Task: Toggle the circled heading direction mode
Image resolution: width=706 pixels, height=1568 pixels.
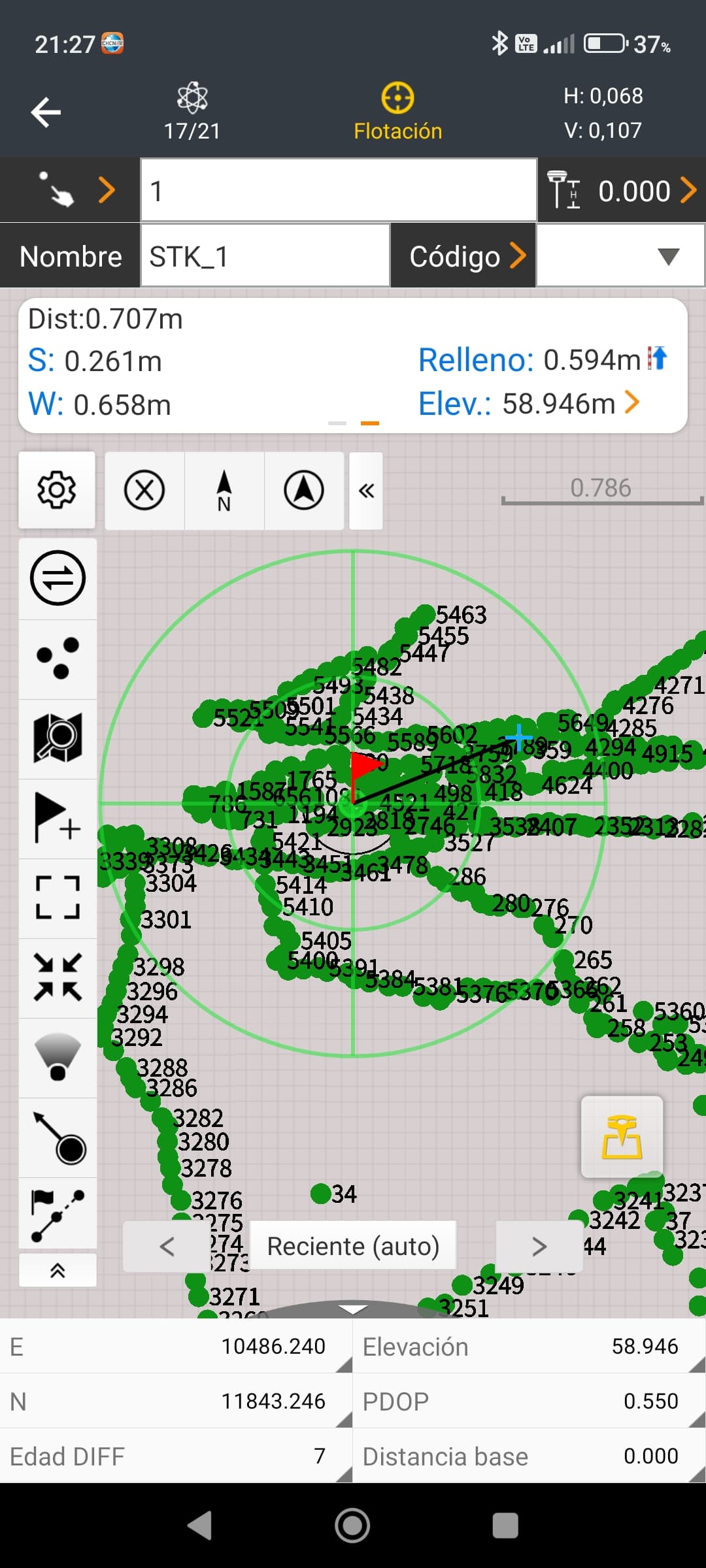Action: (x=304, y=490)
